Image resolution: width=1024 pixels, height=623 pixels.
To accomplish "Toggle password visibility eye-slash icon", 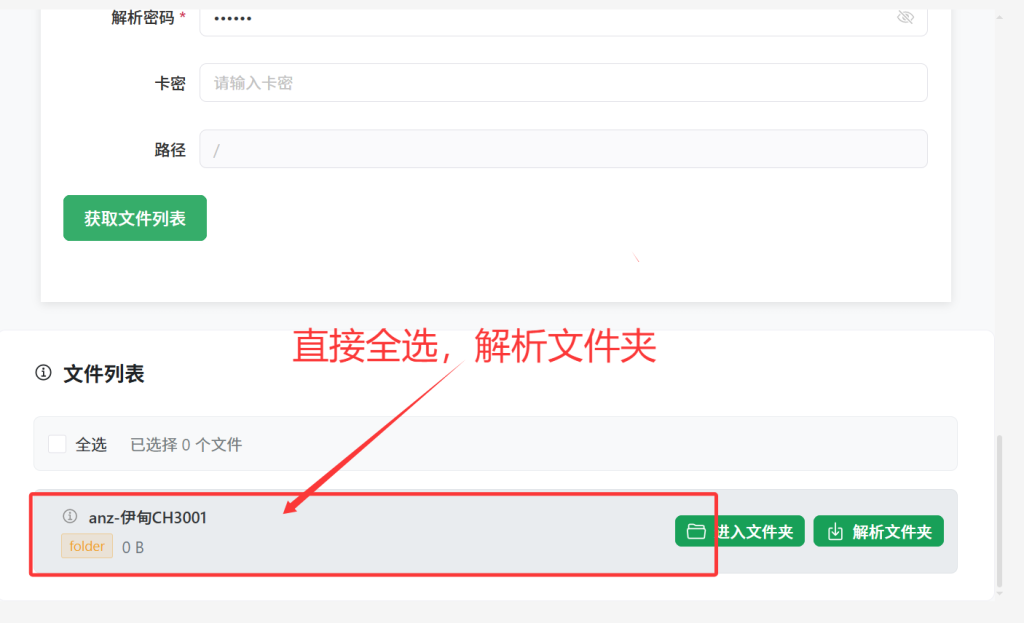I will click(905, 17).
